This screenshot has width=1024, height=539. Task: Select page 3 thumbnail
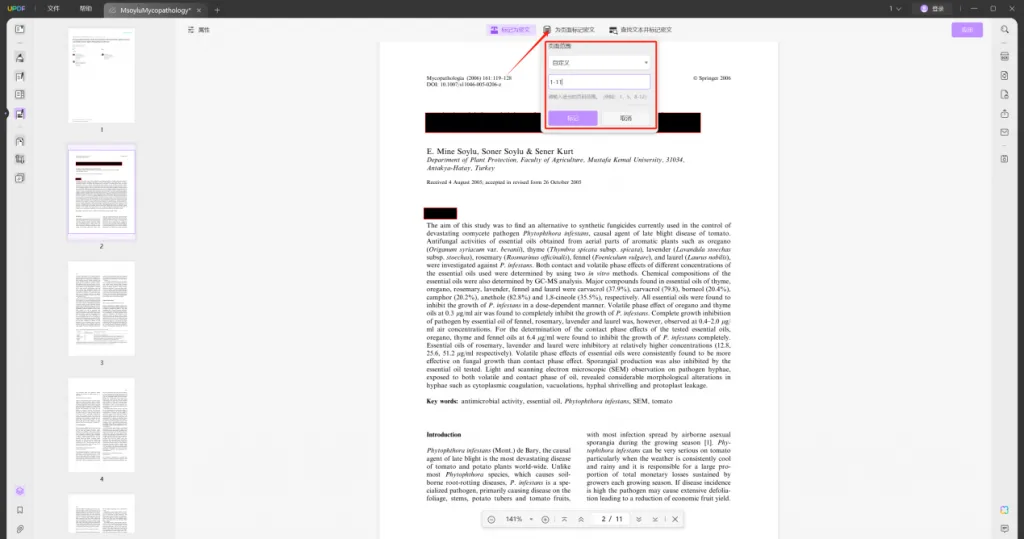(101, 308)
